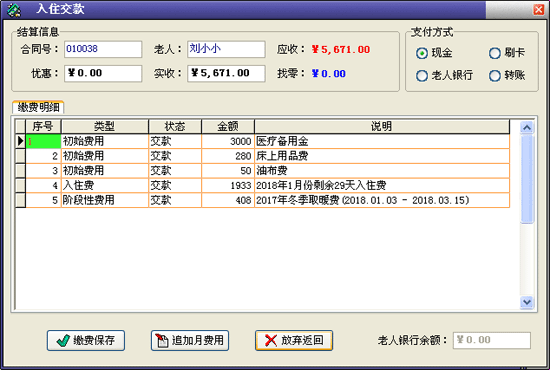The width and height of the screenshot is (550, 370).
Task: Click the 408 amount cell
Action: (228, 200)
